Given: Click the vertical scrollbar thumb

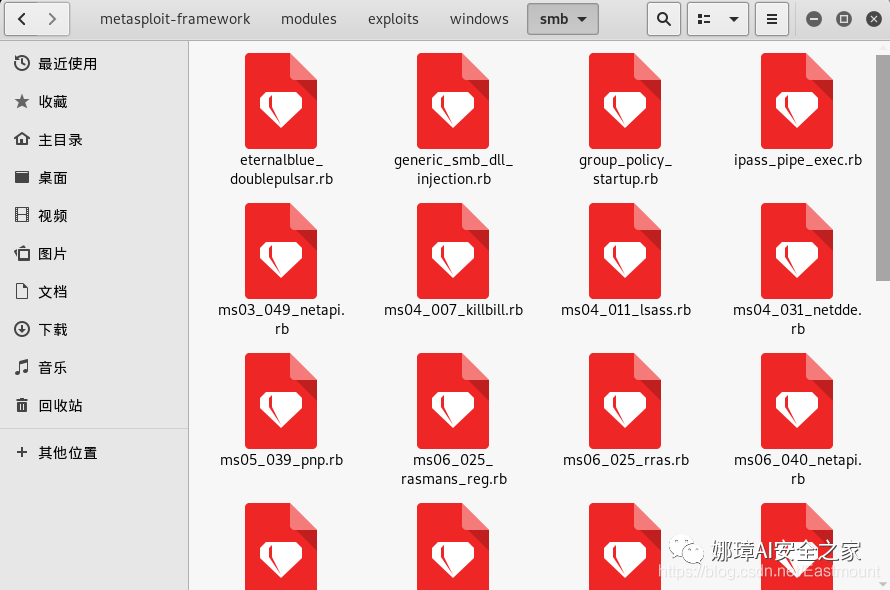Looking at the screenshot, I should [883, 168].
